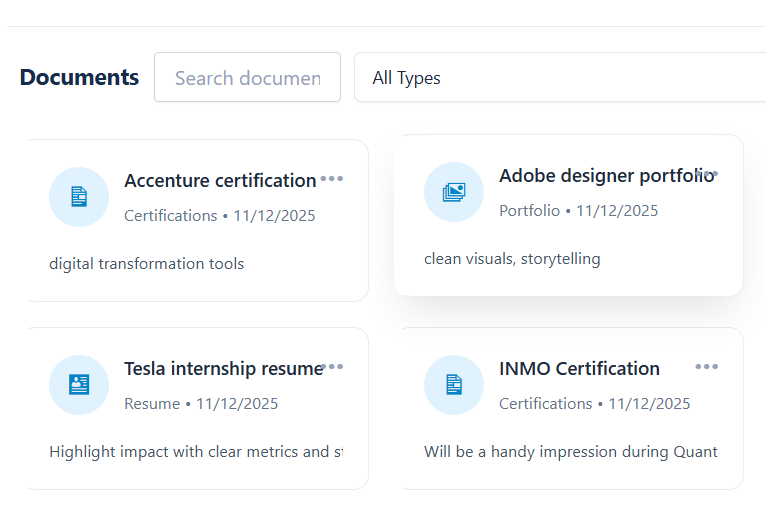Open the Adobe designer portfolio title
Viewport: 766px width, 516px height.
click(x=596, y=176)
